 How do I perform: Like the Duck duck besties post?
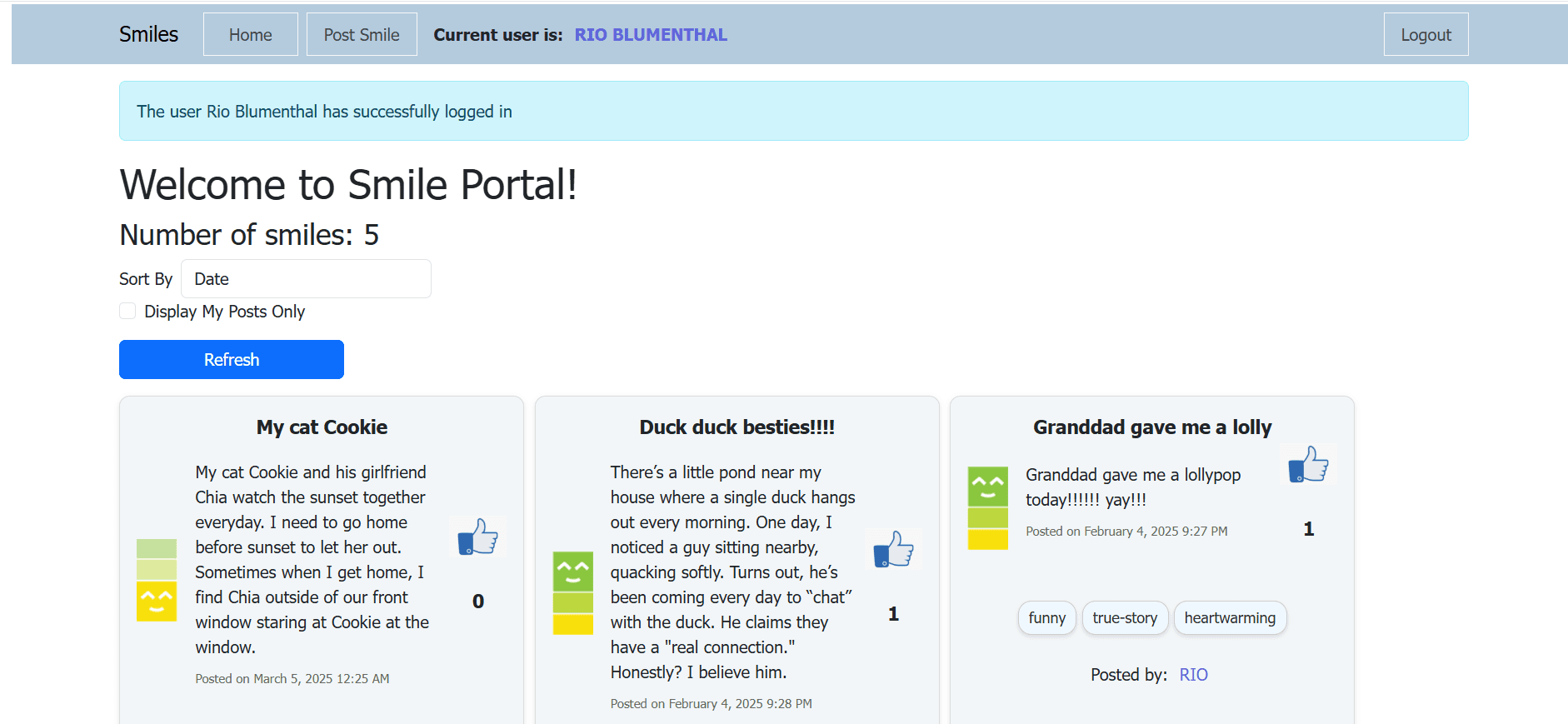tap(893, 549)
